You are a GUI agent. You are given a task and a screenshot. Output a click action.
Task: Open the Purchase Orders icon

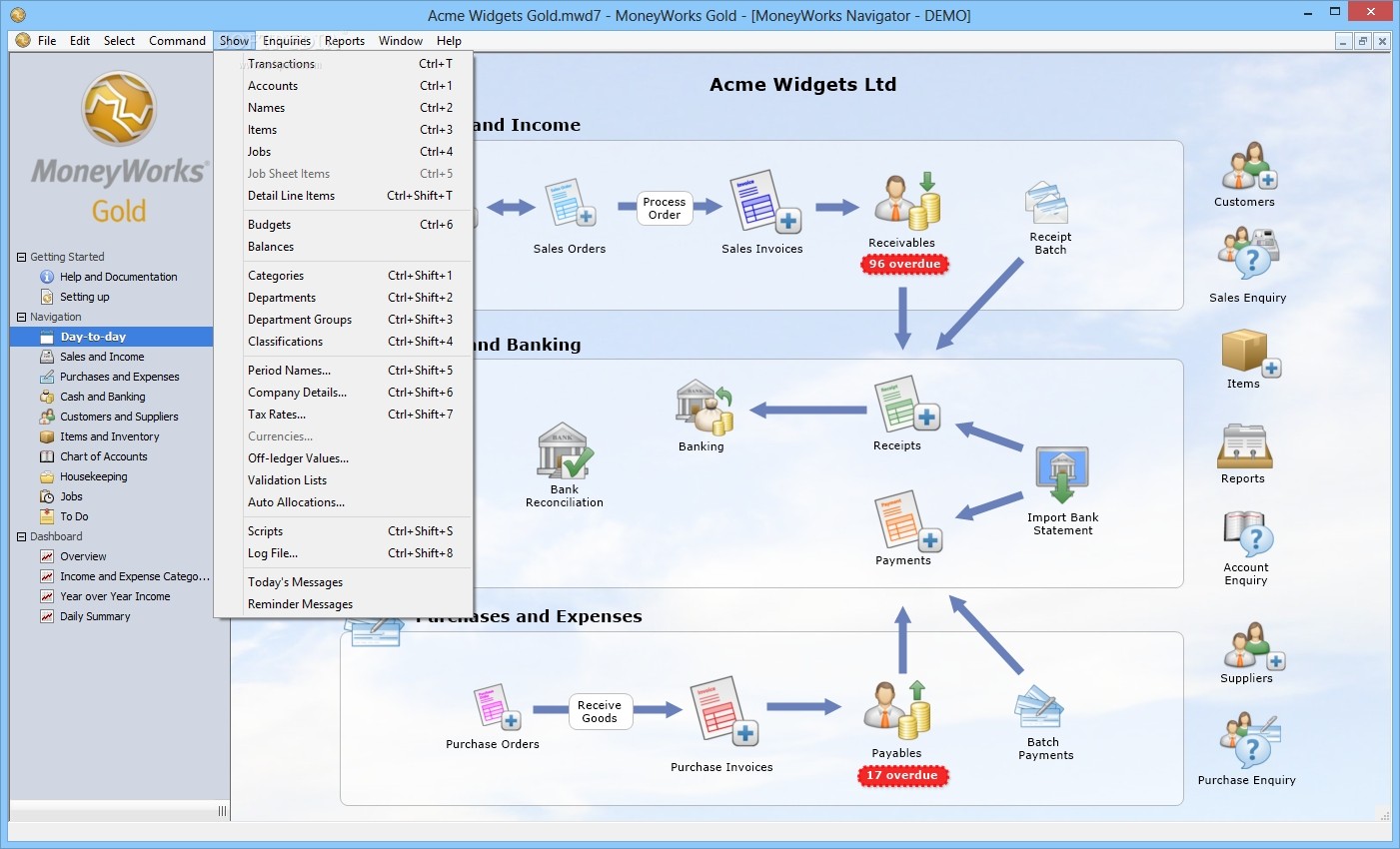(497, 707)
